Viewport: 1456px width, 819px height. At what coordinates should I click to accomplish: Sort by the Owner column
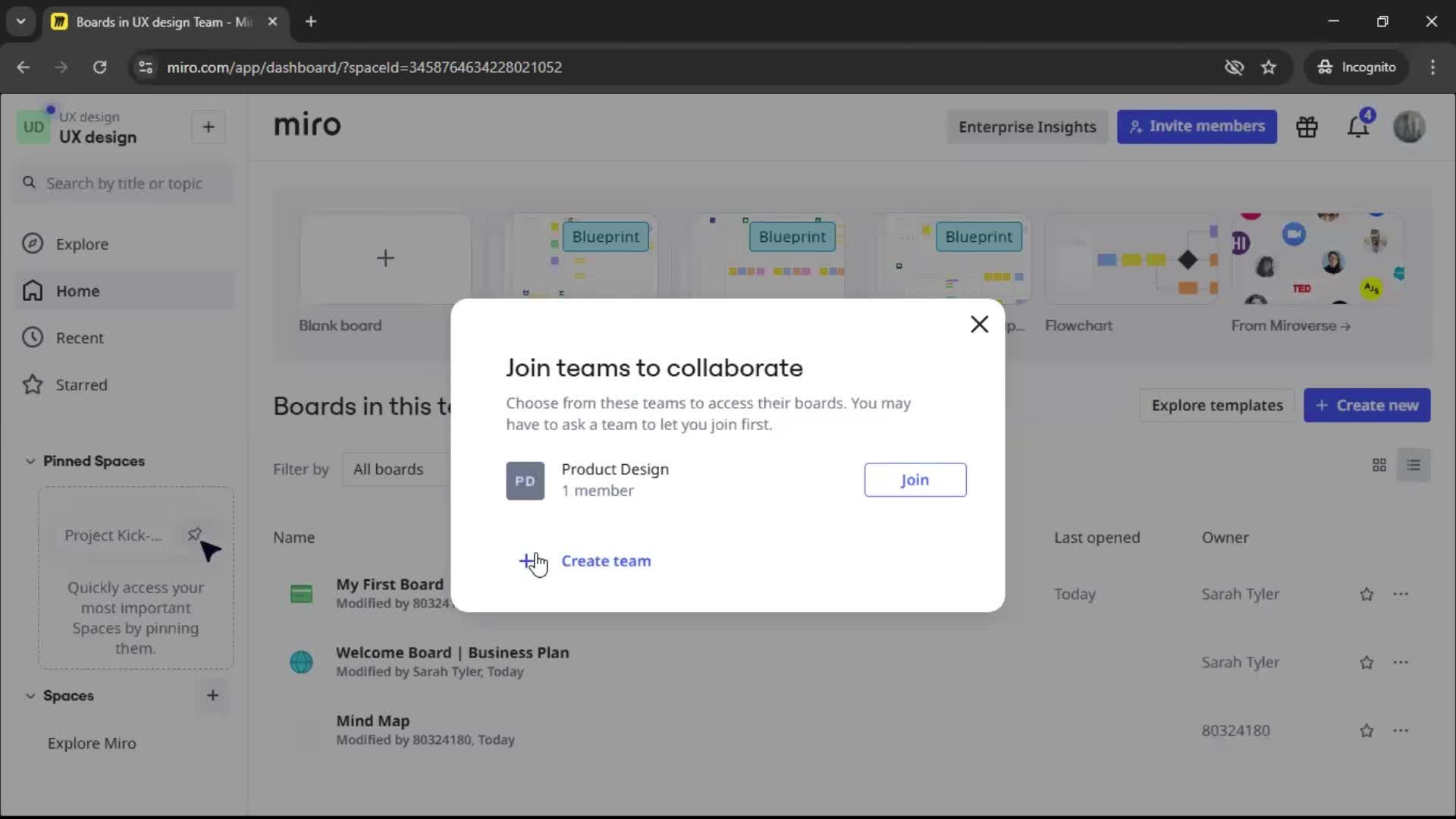click(1225, 538)
